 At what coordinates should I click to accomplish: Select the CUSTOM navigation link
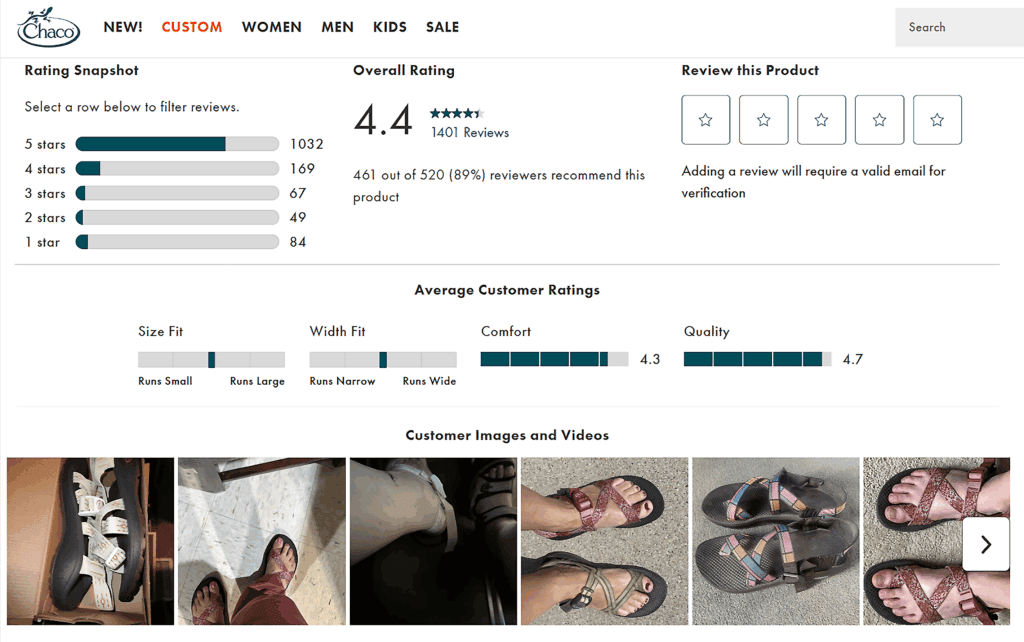point(191,27)
